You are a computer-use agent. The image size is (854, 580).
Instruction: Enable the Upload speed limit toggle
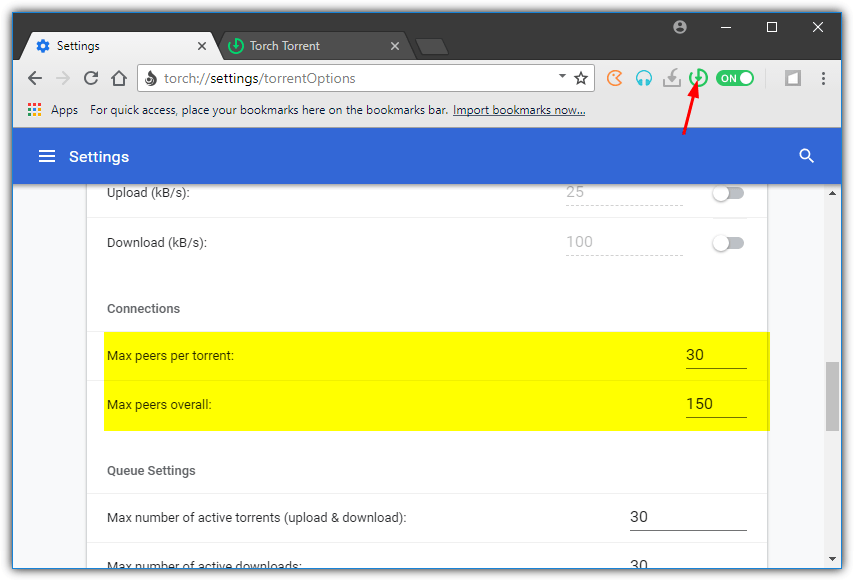[x=728, y=193]
